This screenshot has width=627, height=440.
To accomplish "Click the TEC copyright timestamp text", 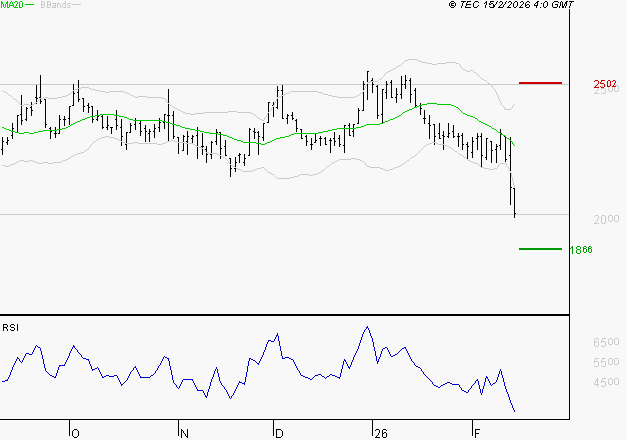I will 511,5.
